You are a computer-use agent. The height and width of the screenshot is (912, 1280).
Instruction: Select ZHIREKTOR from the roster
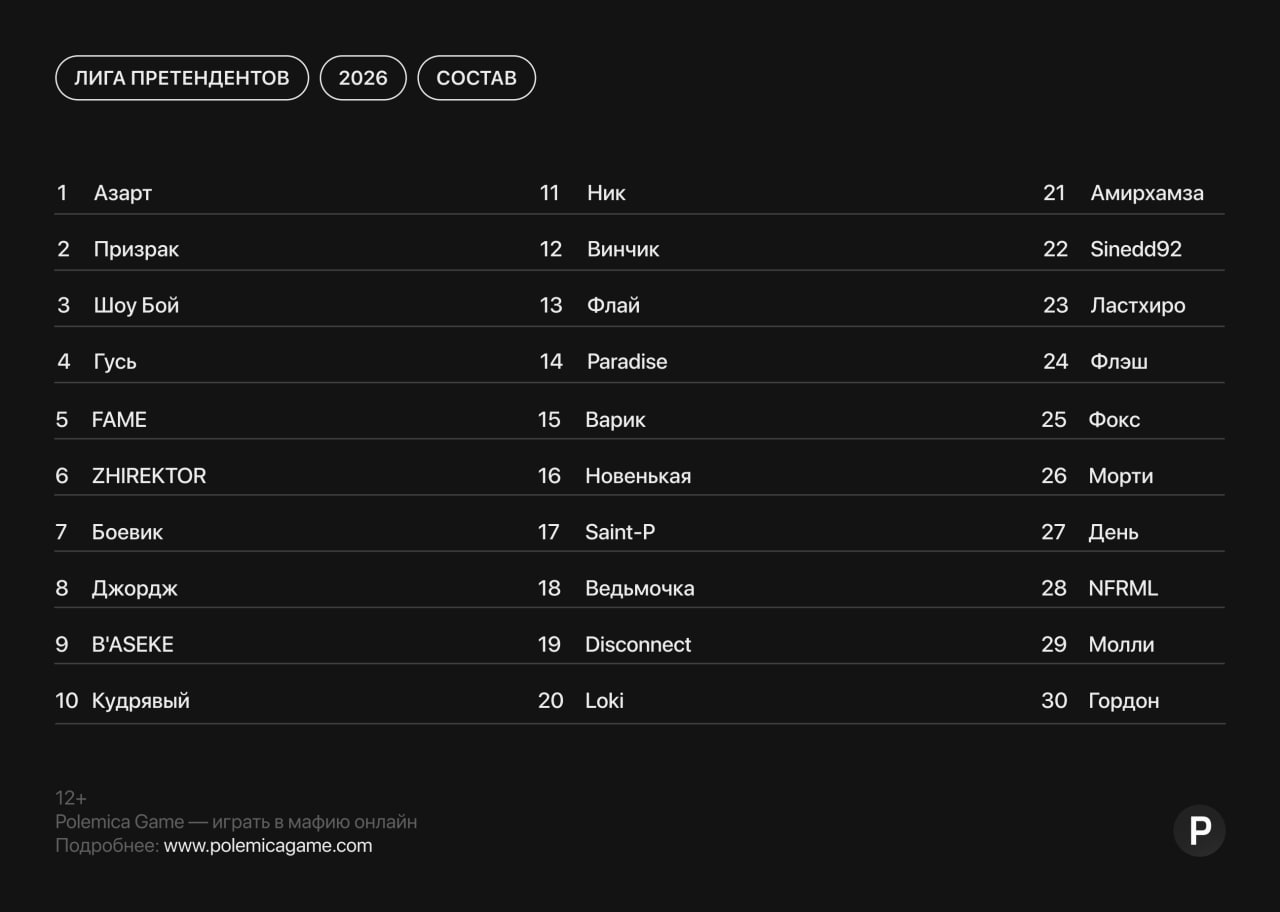(149, 476)
